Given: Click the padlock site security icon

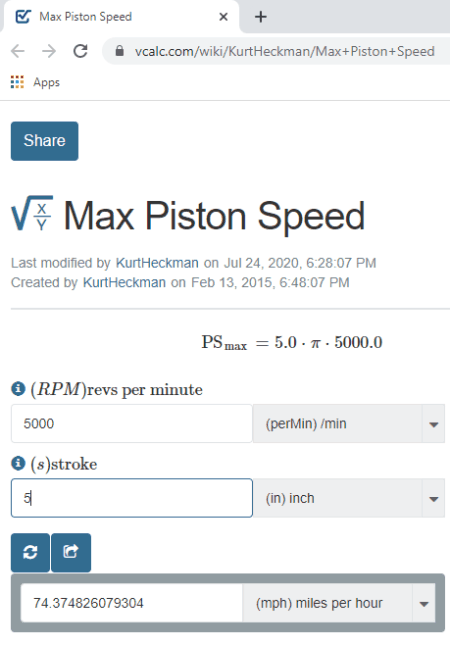Looking at the screenshot, I should click(x=120, y=51).
